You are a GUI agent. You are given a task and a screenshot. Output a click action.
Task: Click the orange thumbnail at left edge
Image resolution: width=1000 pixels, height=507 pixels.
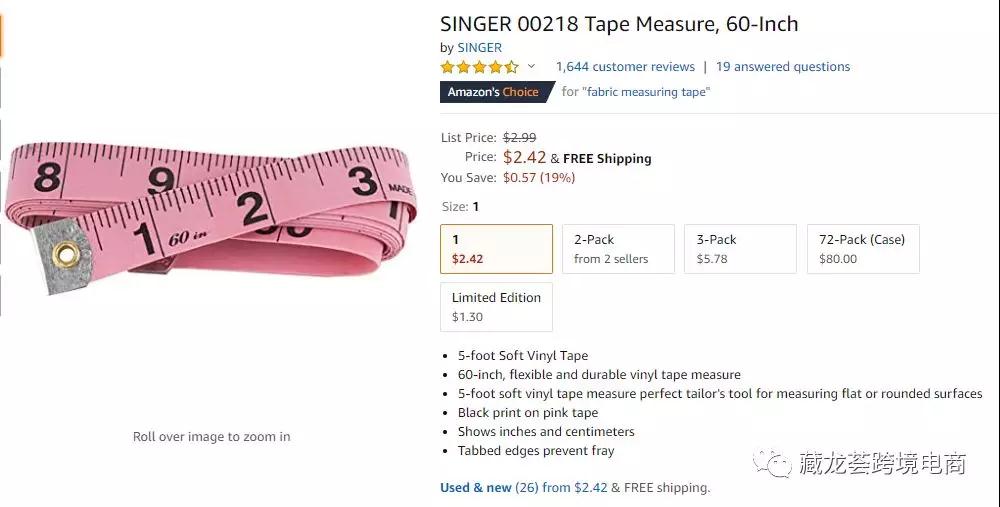click(x=2, y=35)
